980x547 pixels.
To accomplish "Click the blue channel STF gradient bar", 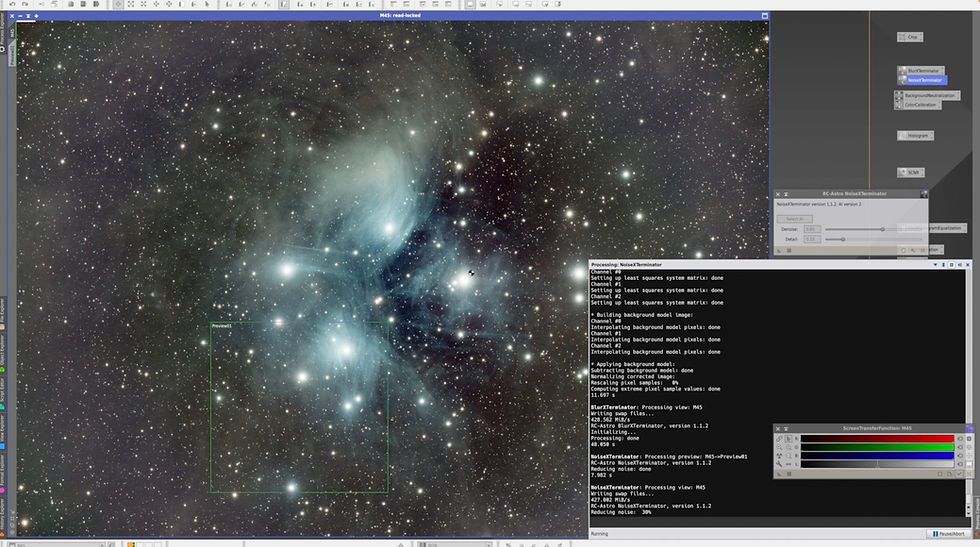I will (x=878, y=456).
